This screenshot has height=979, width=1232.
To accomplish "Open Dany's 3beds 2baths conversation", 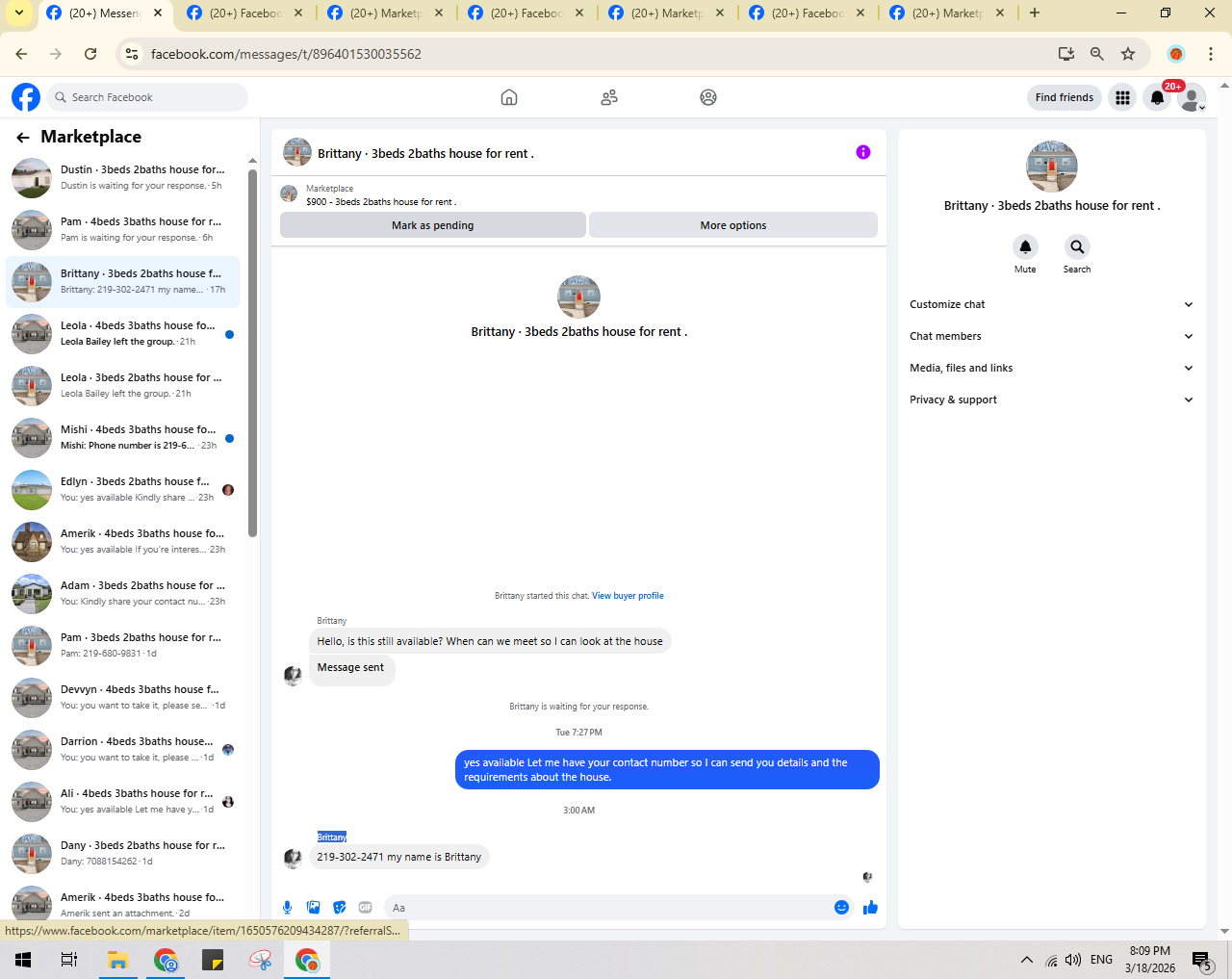I will [122, 854].
